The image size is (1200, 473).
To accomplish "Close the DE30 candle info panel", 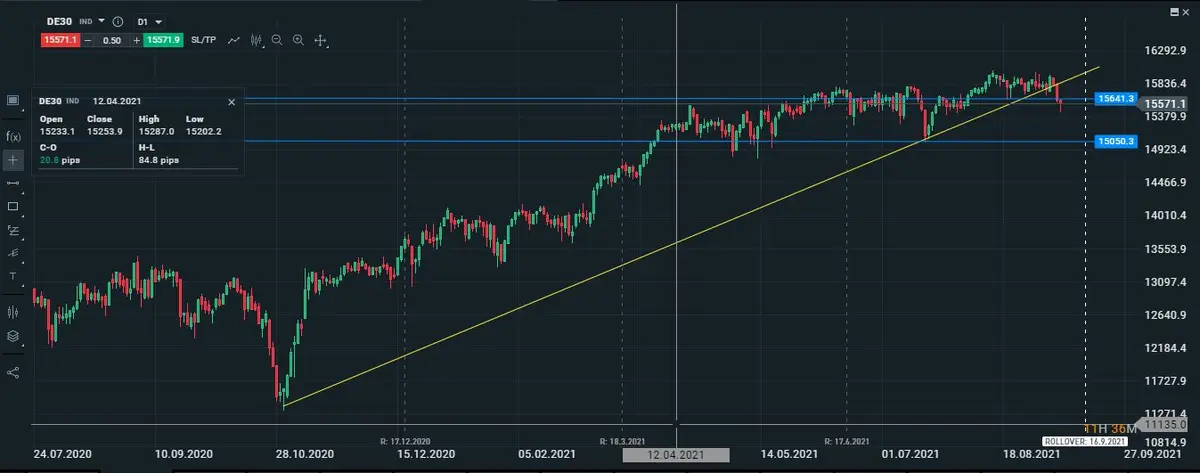I will click(x=231, y=102).
